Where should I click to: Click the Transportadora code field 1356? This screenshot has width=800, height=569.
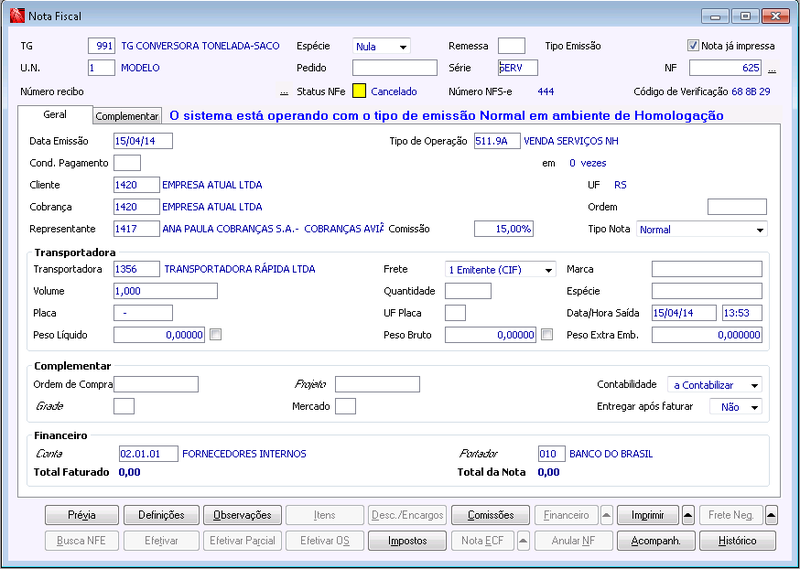[x=137, y=269]
